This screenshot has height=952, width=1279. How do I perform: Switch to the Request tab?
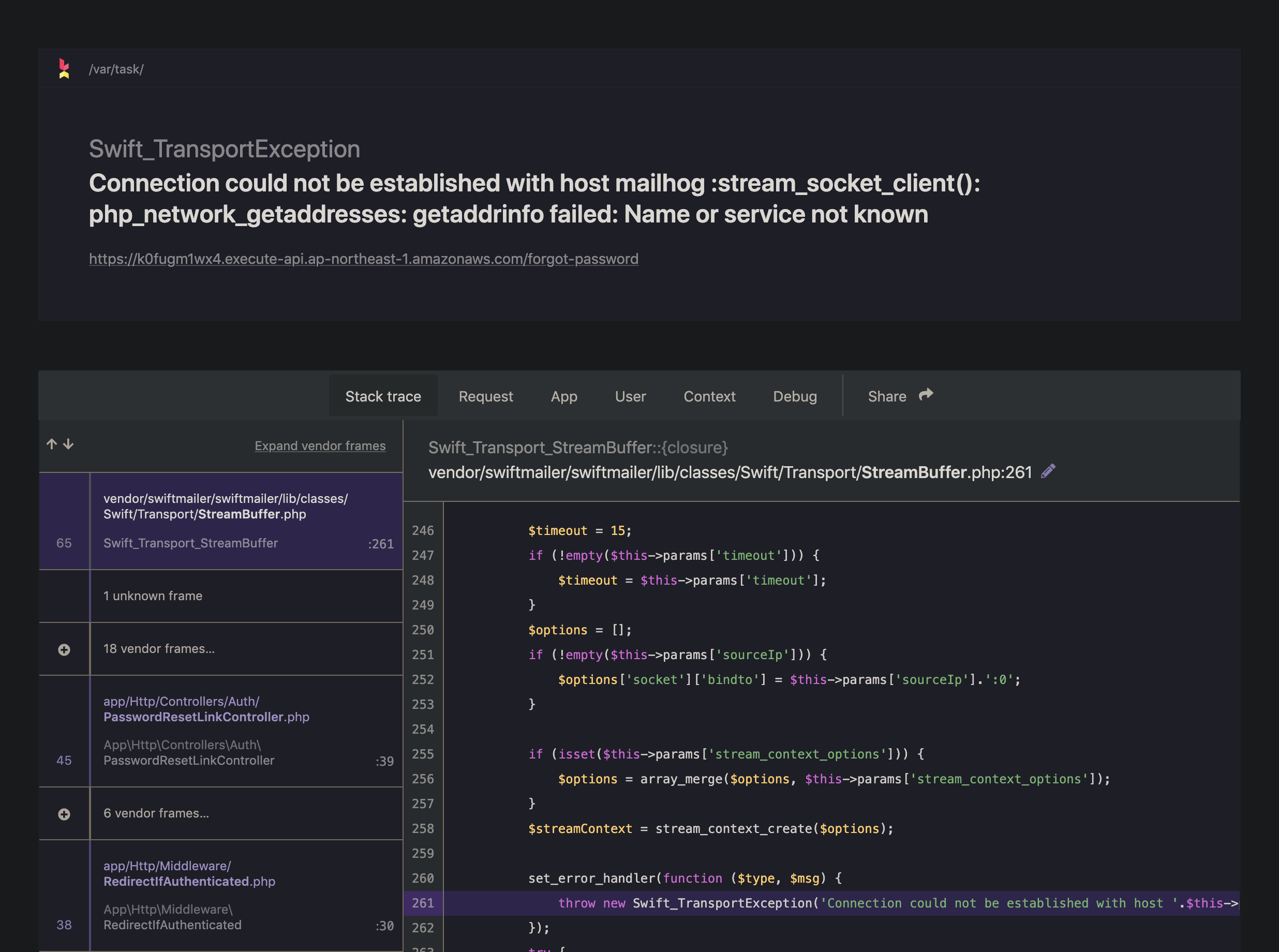click(485, 396)
